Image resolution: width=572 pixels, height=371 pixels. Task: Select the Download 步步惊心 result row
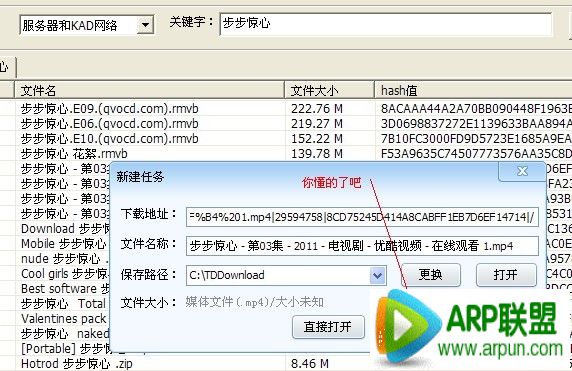(x=65, y=229)
